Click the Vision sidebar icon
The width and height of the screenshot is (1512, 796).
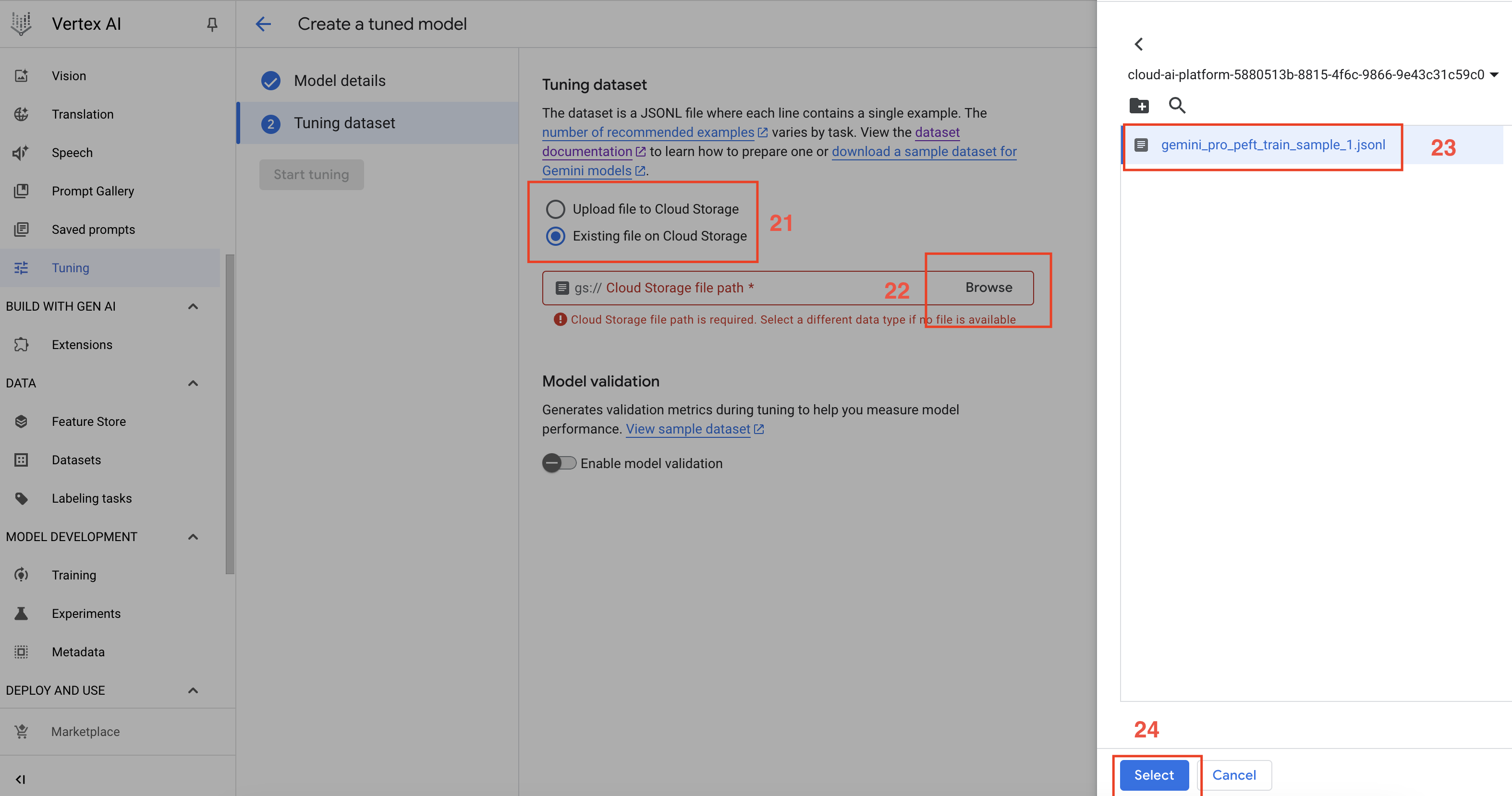tap(21, 76)
